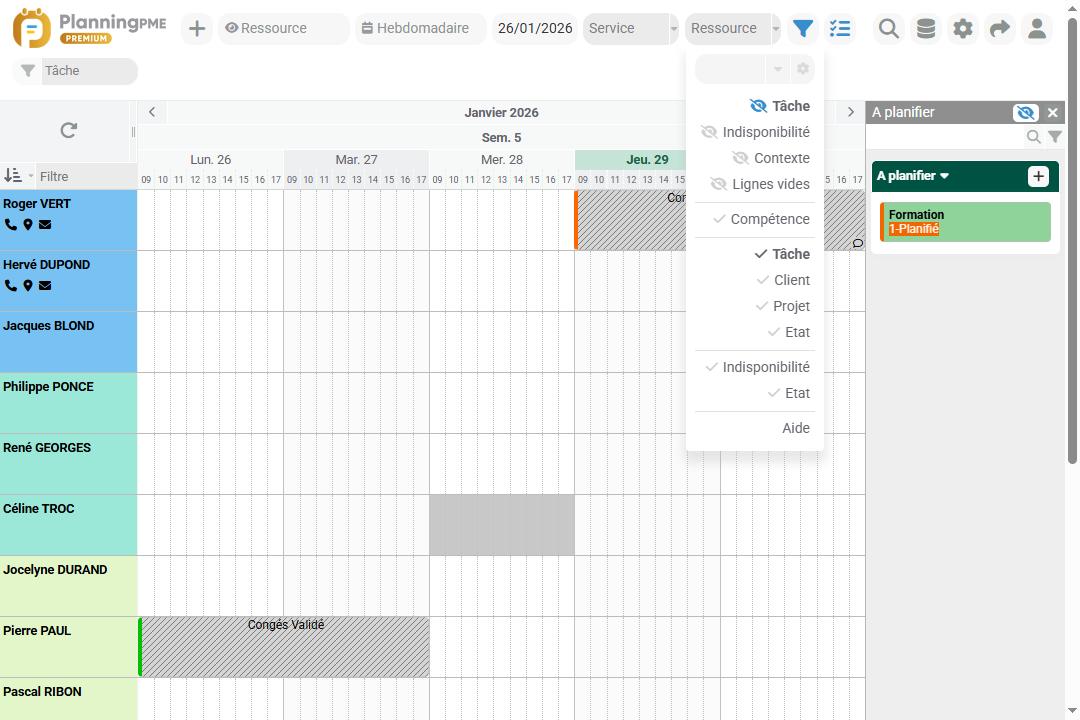Open the filter funnel icon in toolbar
This screenshot has height=720, width=1080.
pos(802,28)
